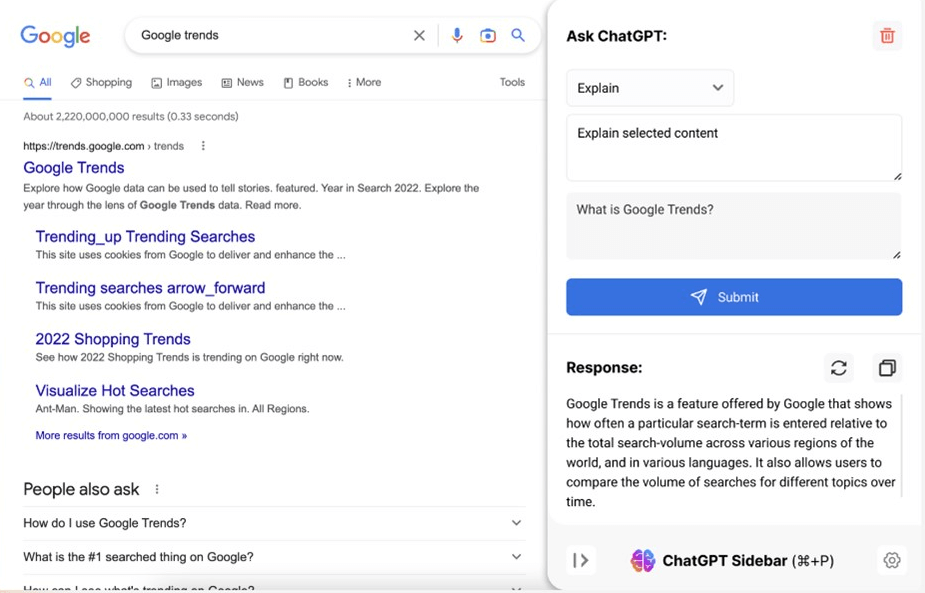
Task: Open the Tools menu
Action: point(512,83)
